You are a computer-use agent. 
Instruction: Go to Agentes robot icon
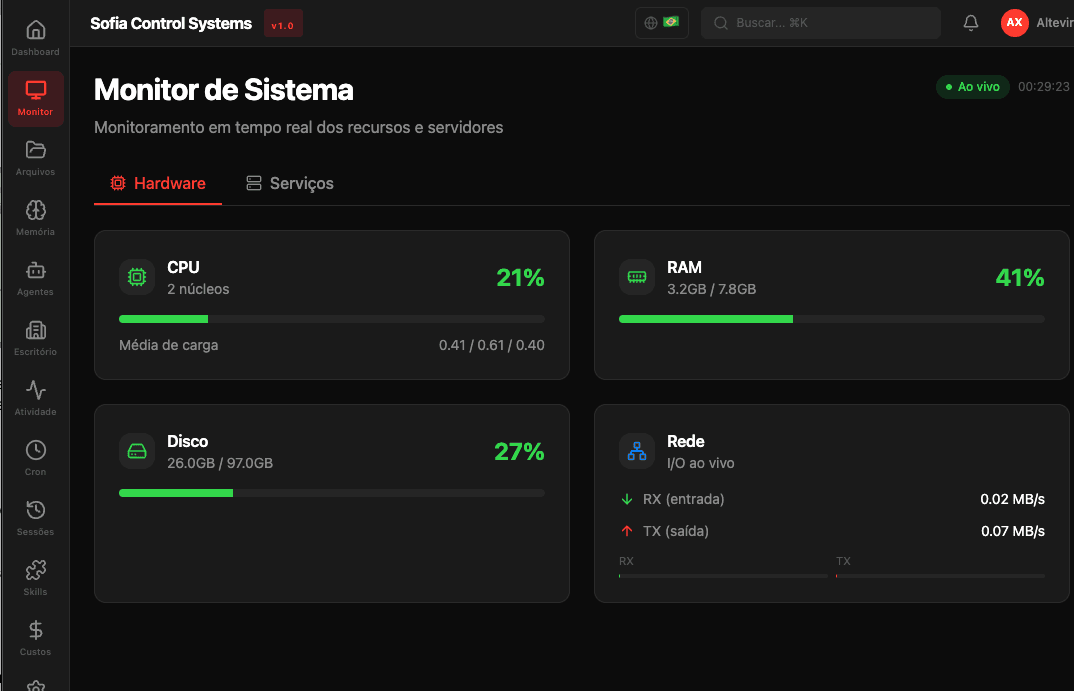[x=36, y=271]
